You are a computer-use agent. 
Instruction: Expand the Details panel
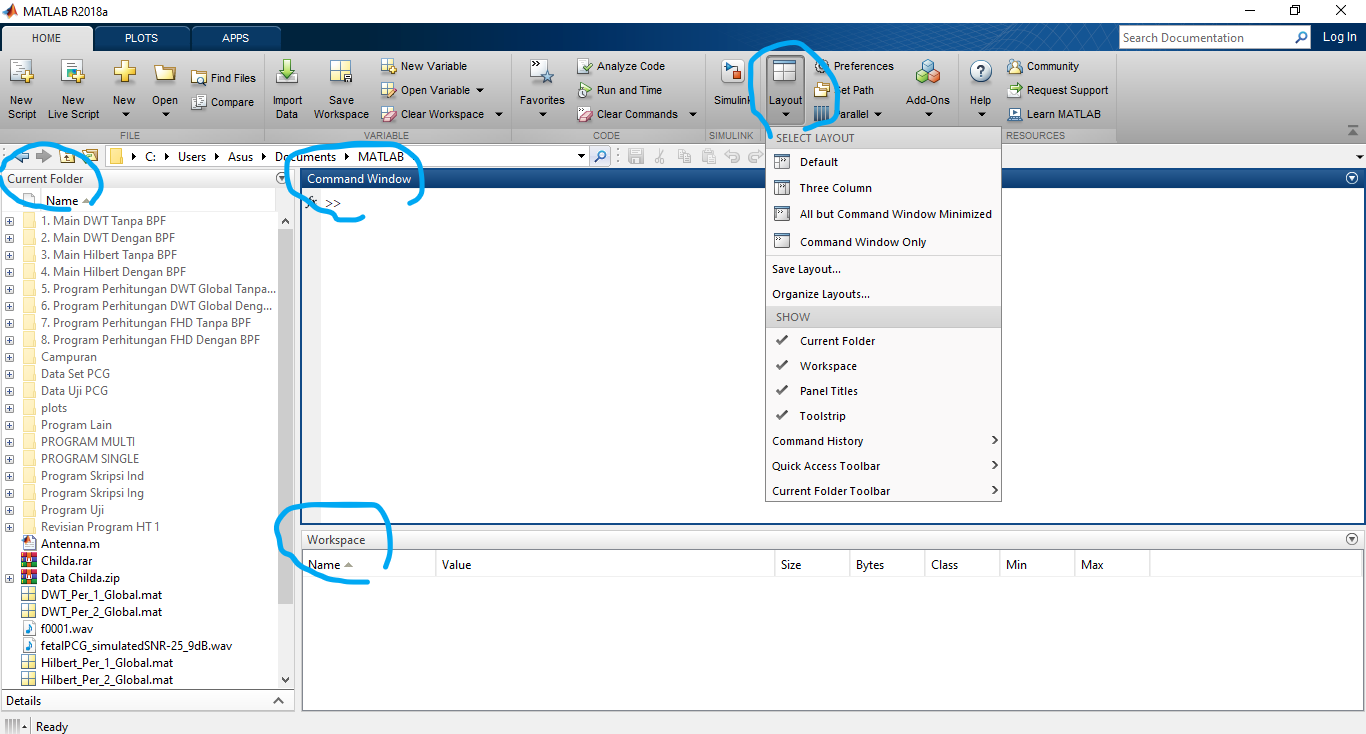click(279, 701)
